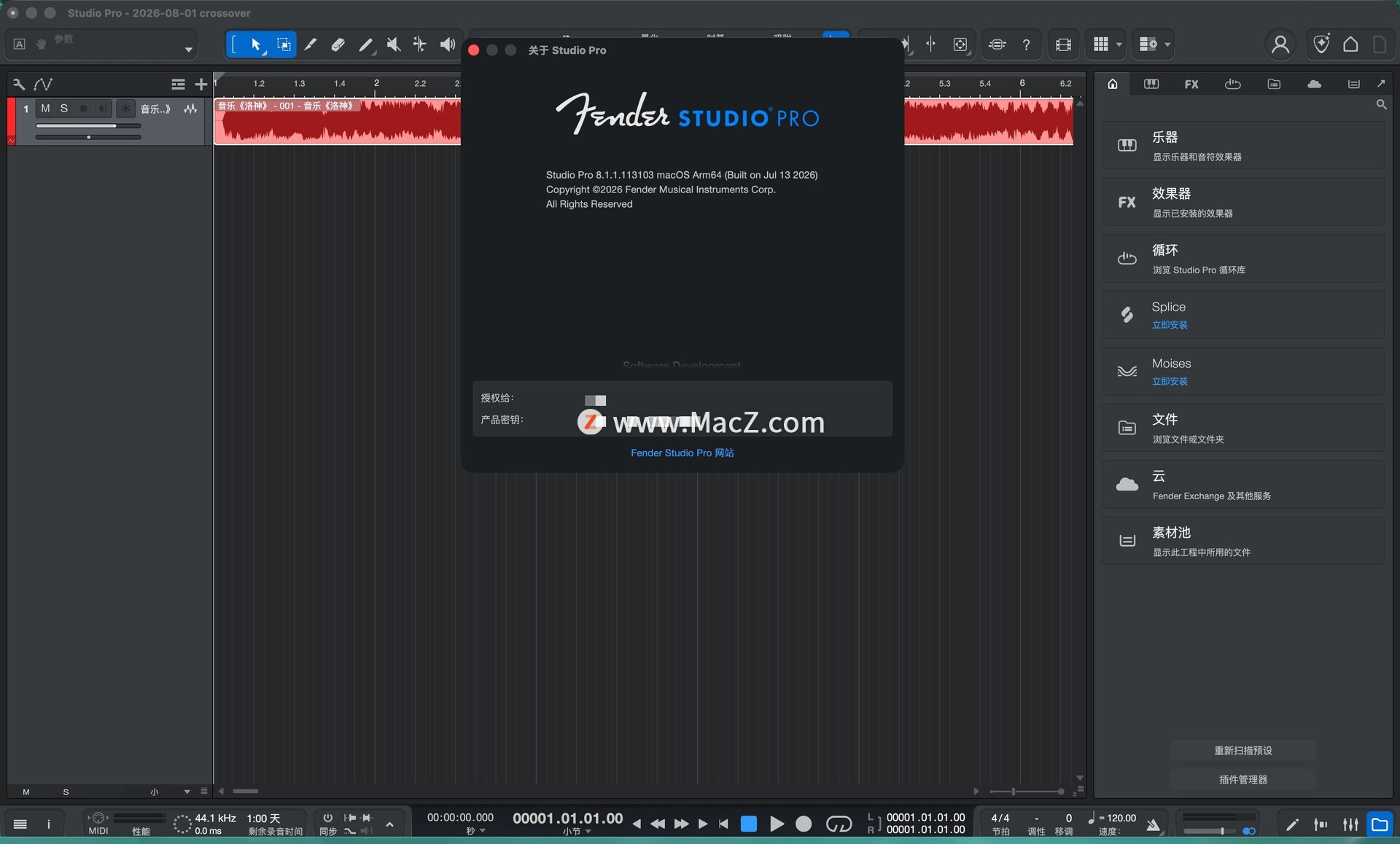Open the help question mark icon
The width and height of the screenshot is (1400, 844).
(1026, 44)
